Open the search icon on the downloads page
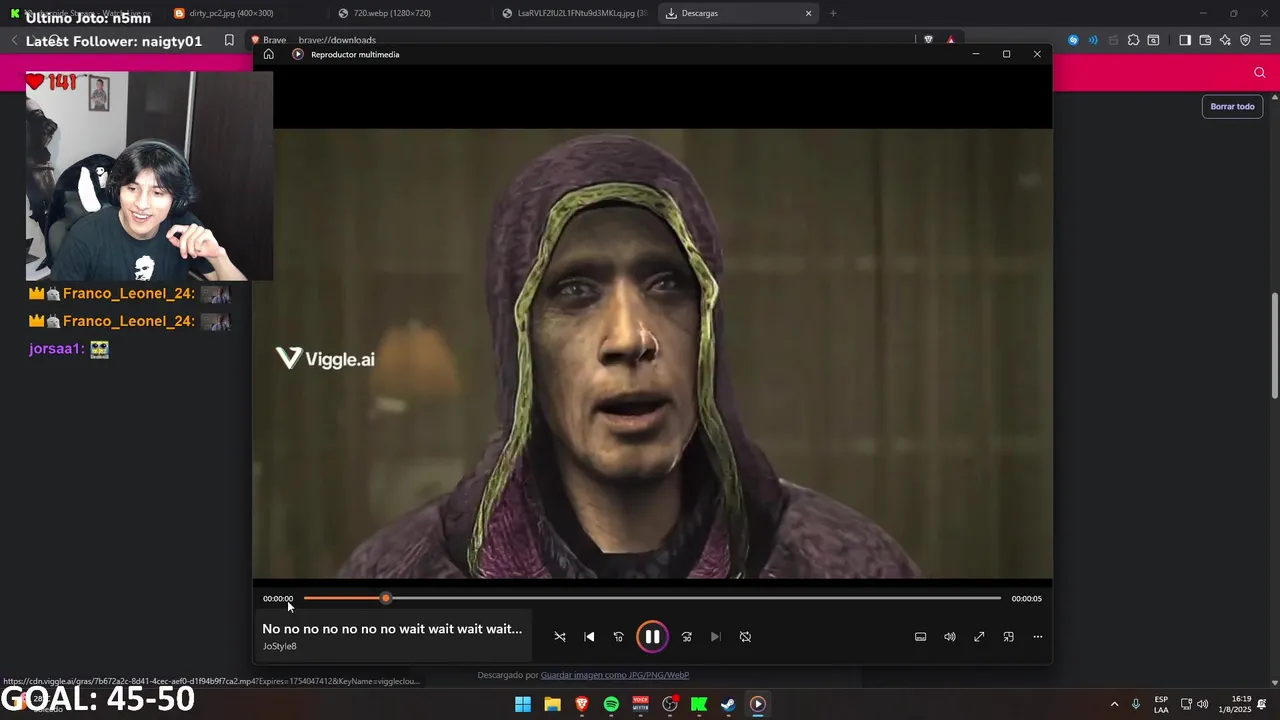 1259,72
